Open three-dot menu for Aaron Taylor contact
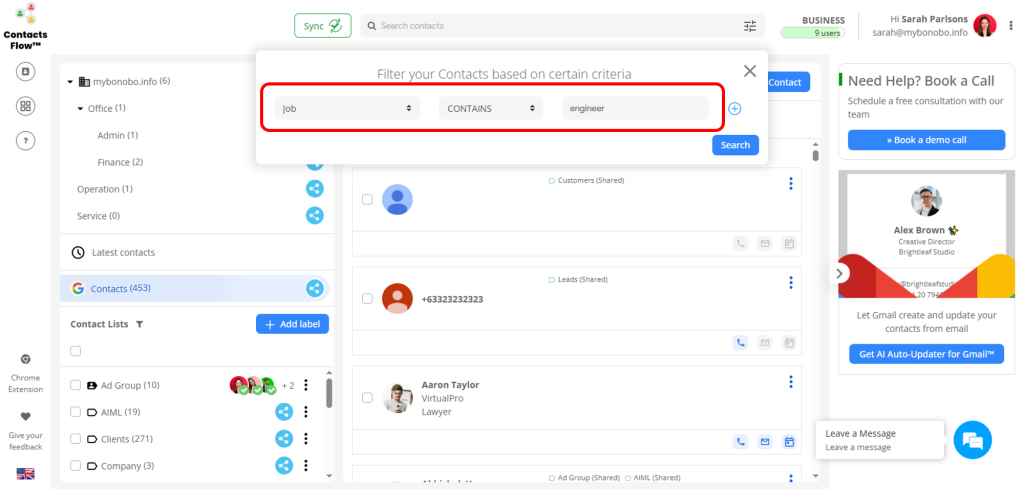The width and height of the screenshot is (1024, 489). point(790,382)
